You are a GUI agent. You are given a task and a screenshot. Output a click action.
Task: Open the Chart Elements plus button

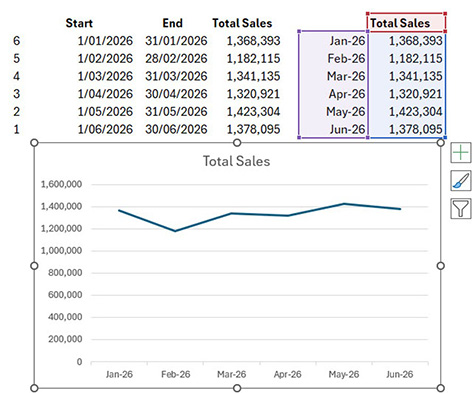[x=461, y=153]
